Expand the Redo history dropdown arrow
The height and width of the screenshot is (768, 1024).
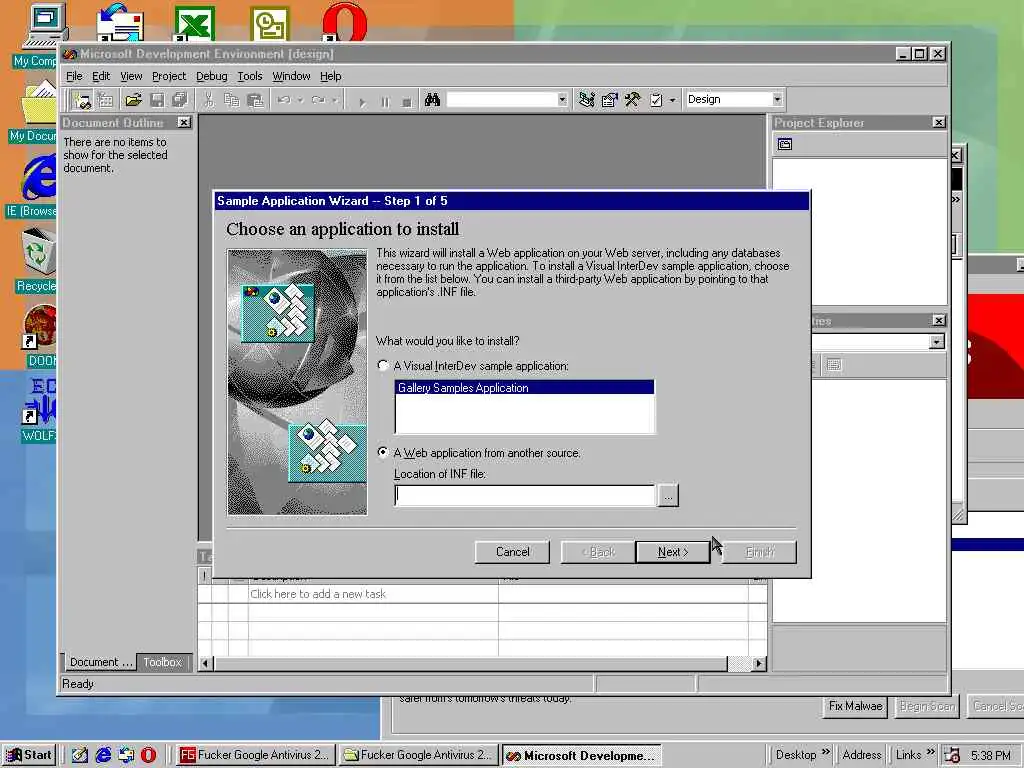pos(335,101)
